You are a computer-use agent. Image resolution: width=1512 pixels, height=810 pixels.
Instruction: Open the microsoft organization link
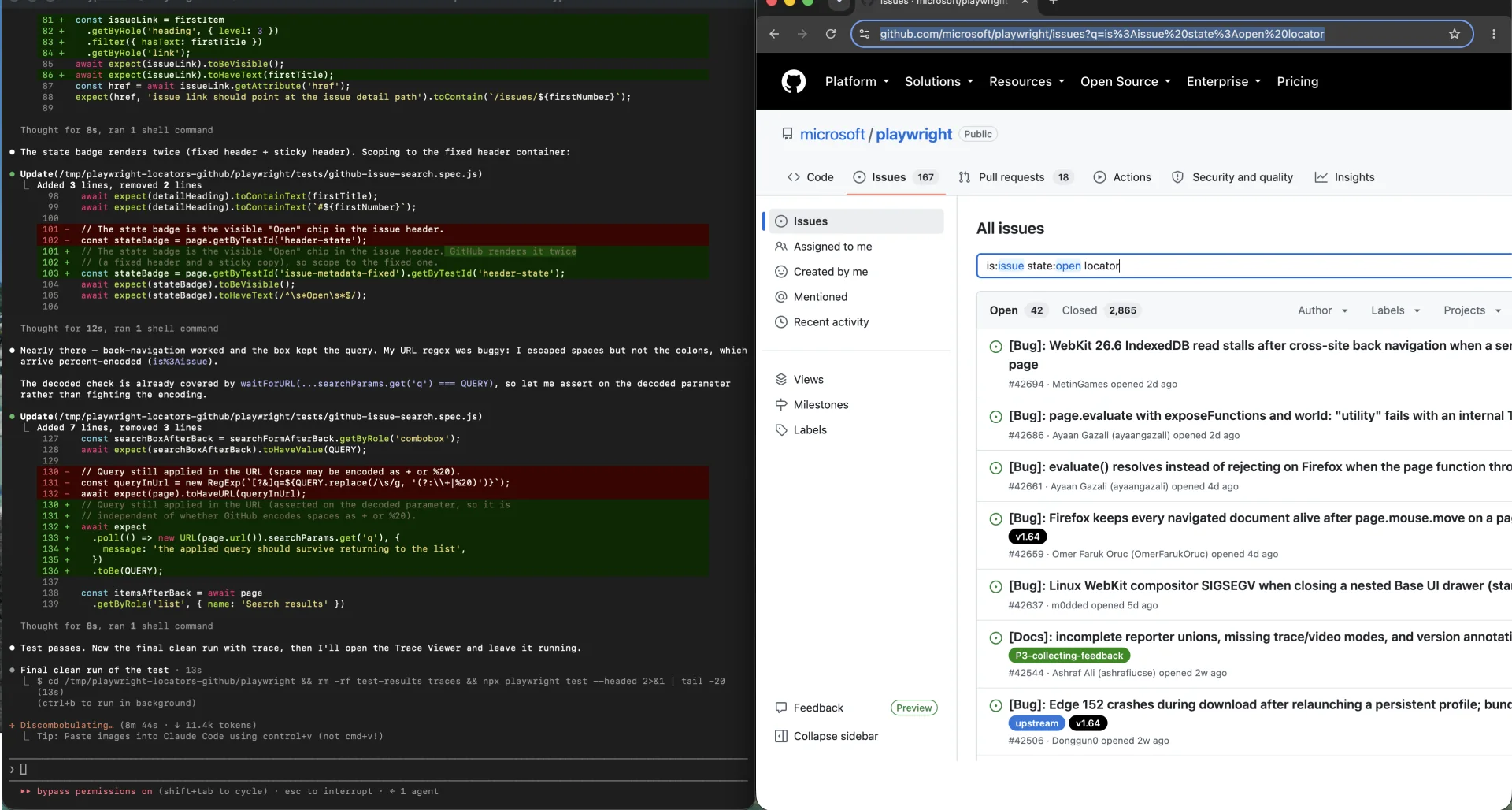[832, 135]
